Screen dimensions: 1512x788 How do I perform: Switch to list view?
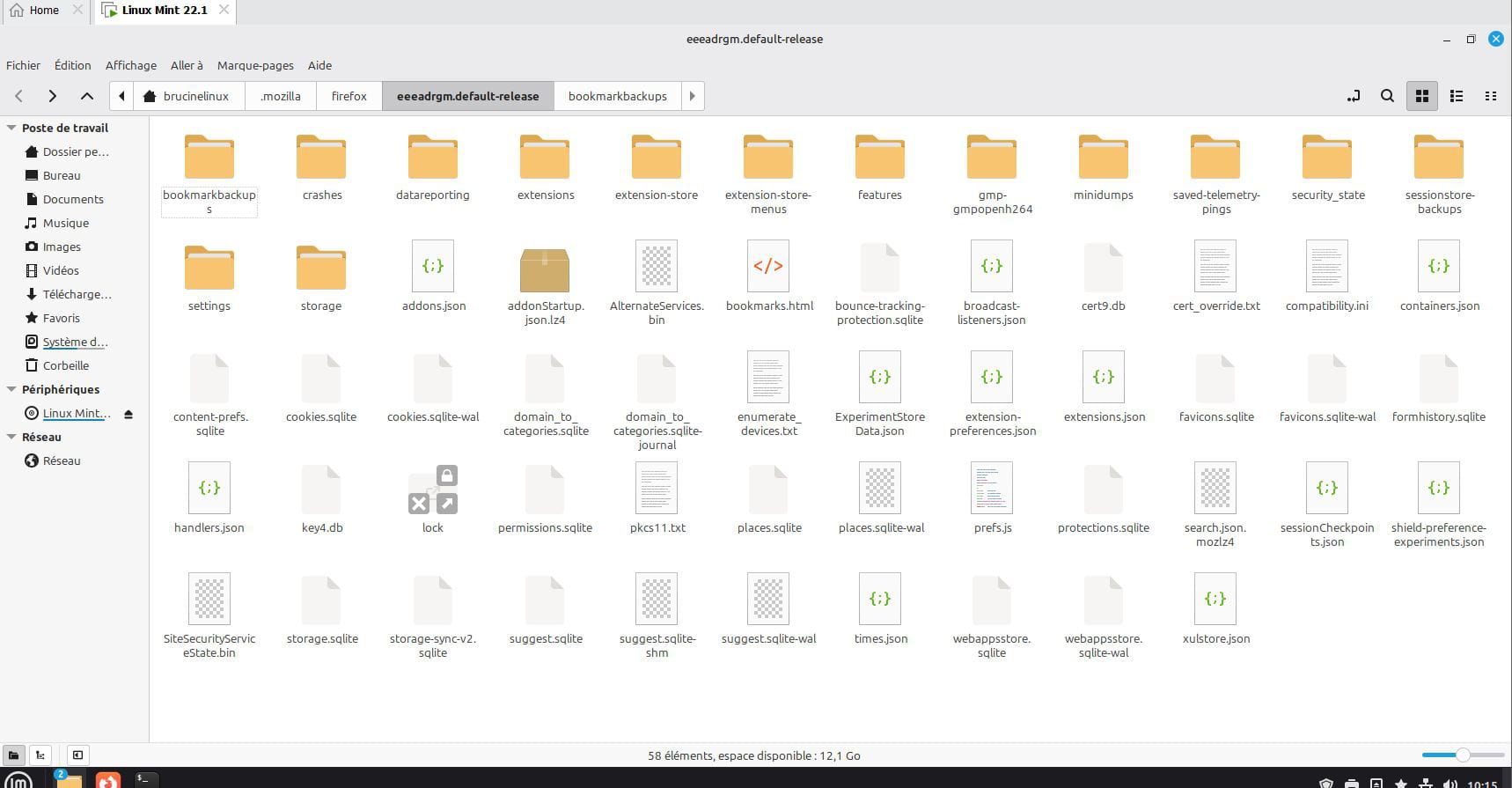point(1457,96)
